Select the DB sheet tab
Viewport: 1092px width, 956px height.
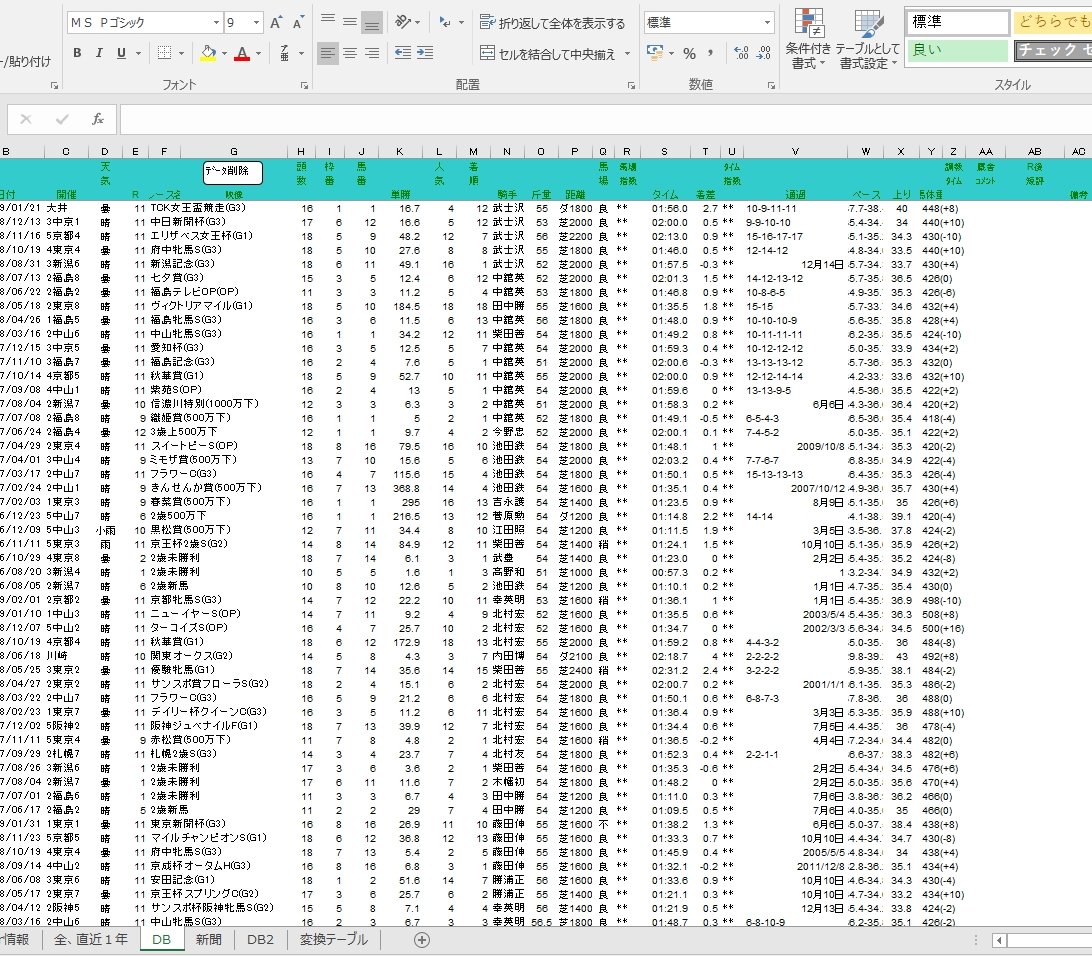(161, 939)
